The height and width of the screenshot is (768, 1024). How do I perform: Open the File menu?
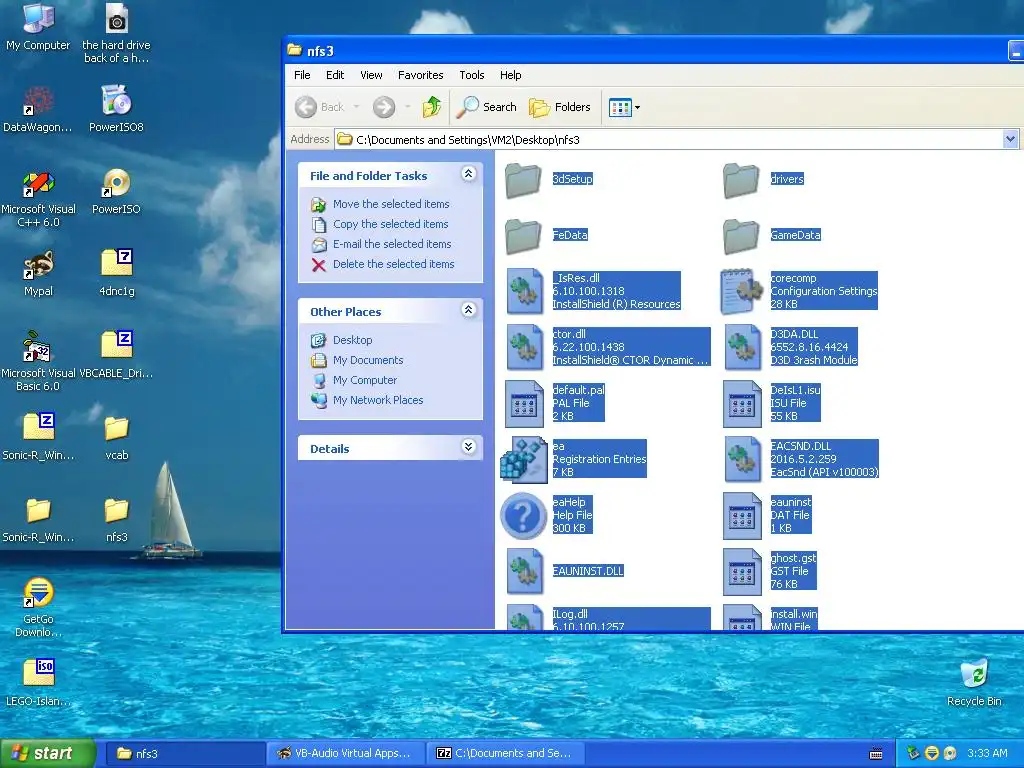(x=302, y=75)
